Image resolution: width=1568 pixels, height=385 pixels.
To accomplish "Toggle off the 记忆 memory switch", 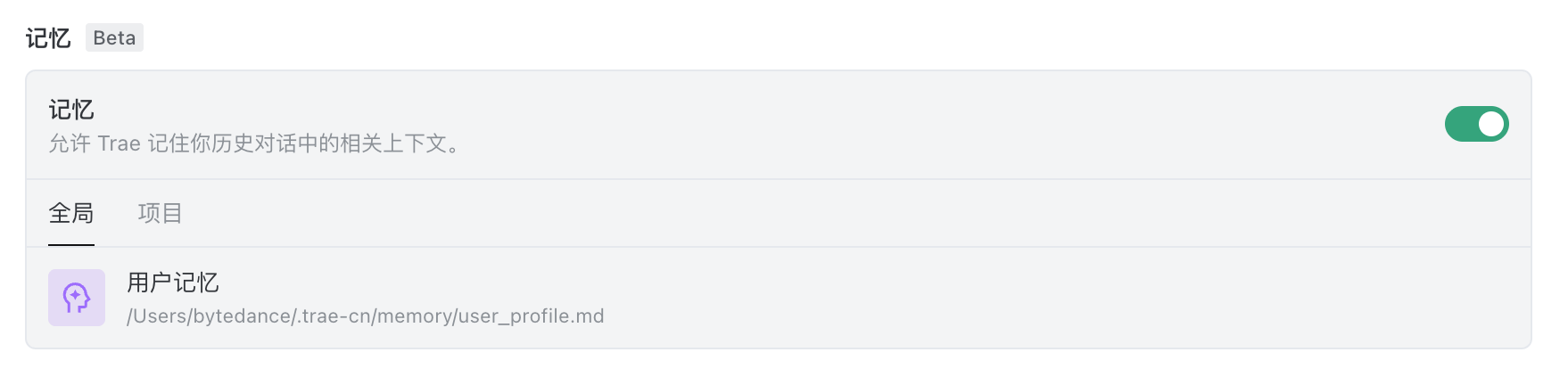I will (1476, 124).
